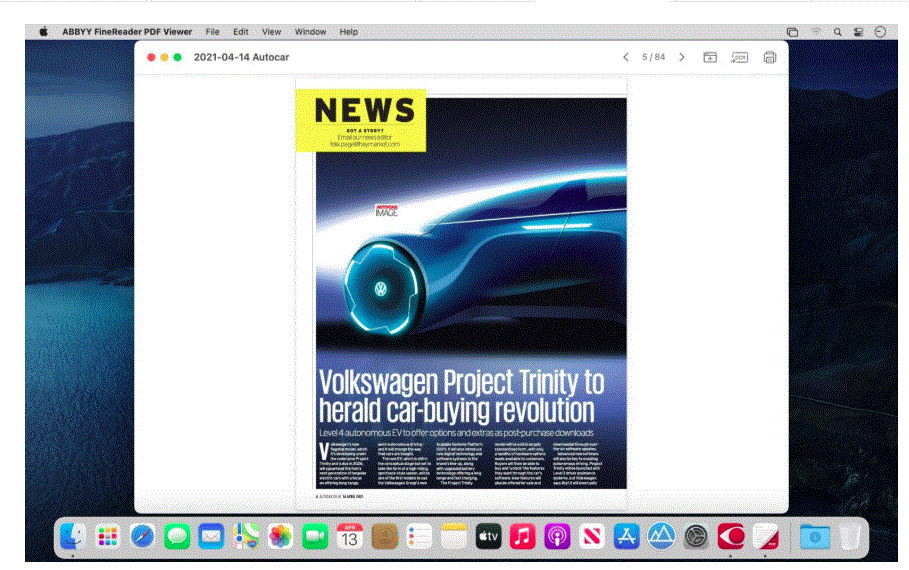Viewport: 909px width, 570px height.
Task: Click the screen mirroring menu bar icon
Action: pos(792,32)
